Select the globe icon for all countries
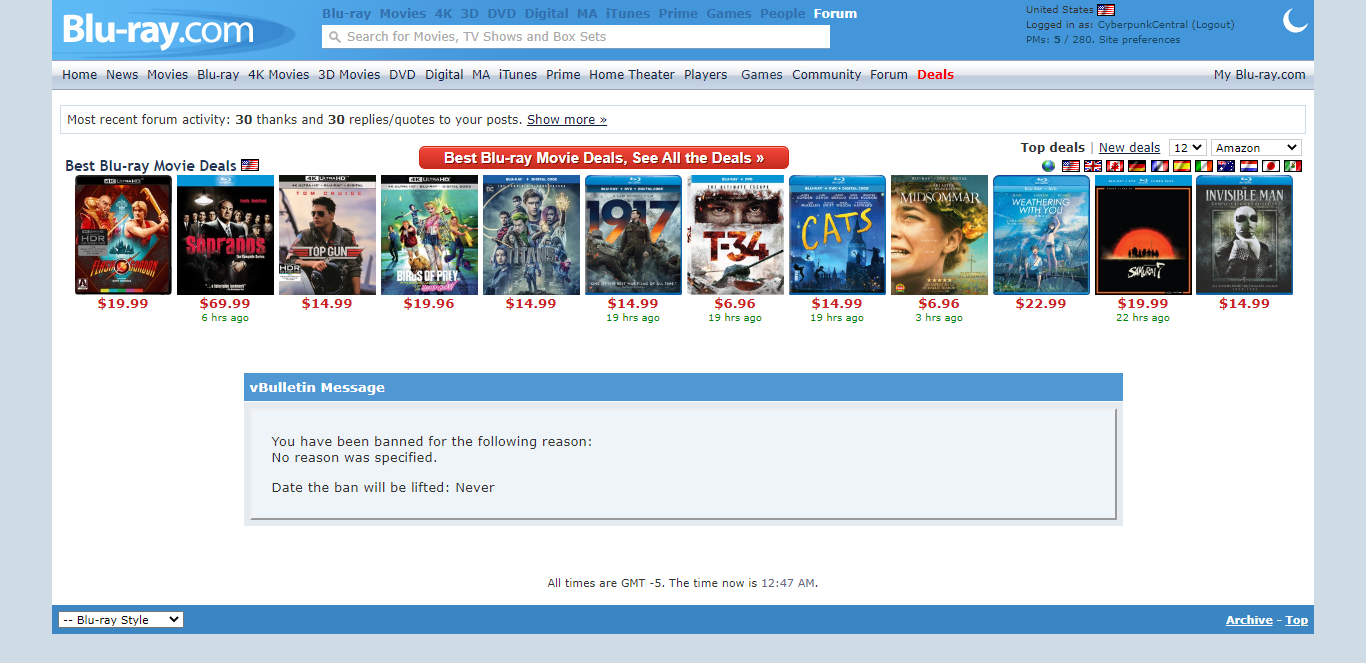The width and height of the screenshot is (1366, 663). [x=1048, y=166]
